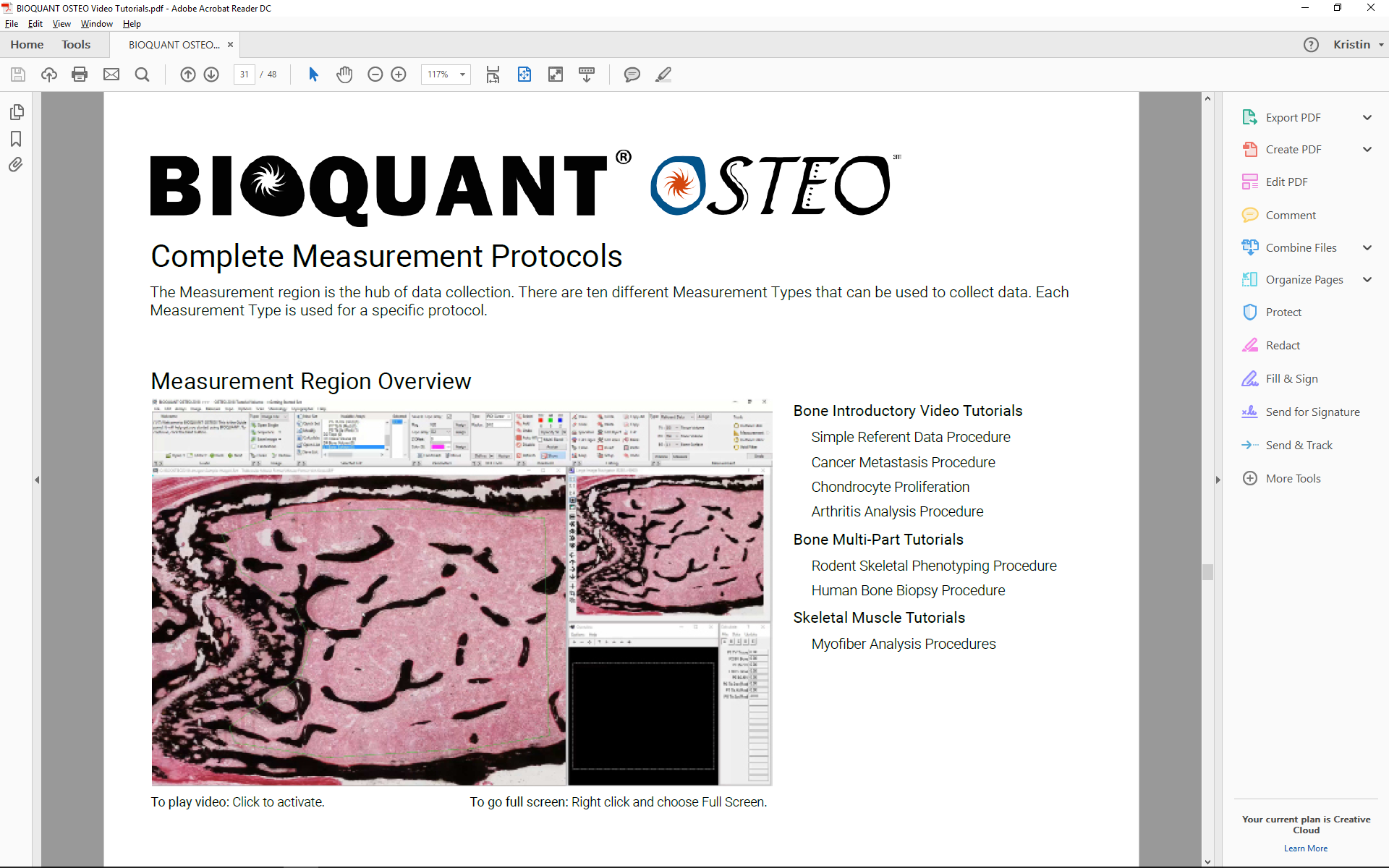This screenshot has height=868, width=1389.
Task: Switch to the Home tab
Action: (x=27, y=45)
